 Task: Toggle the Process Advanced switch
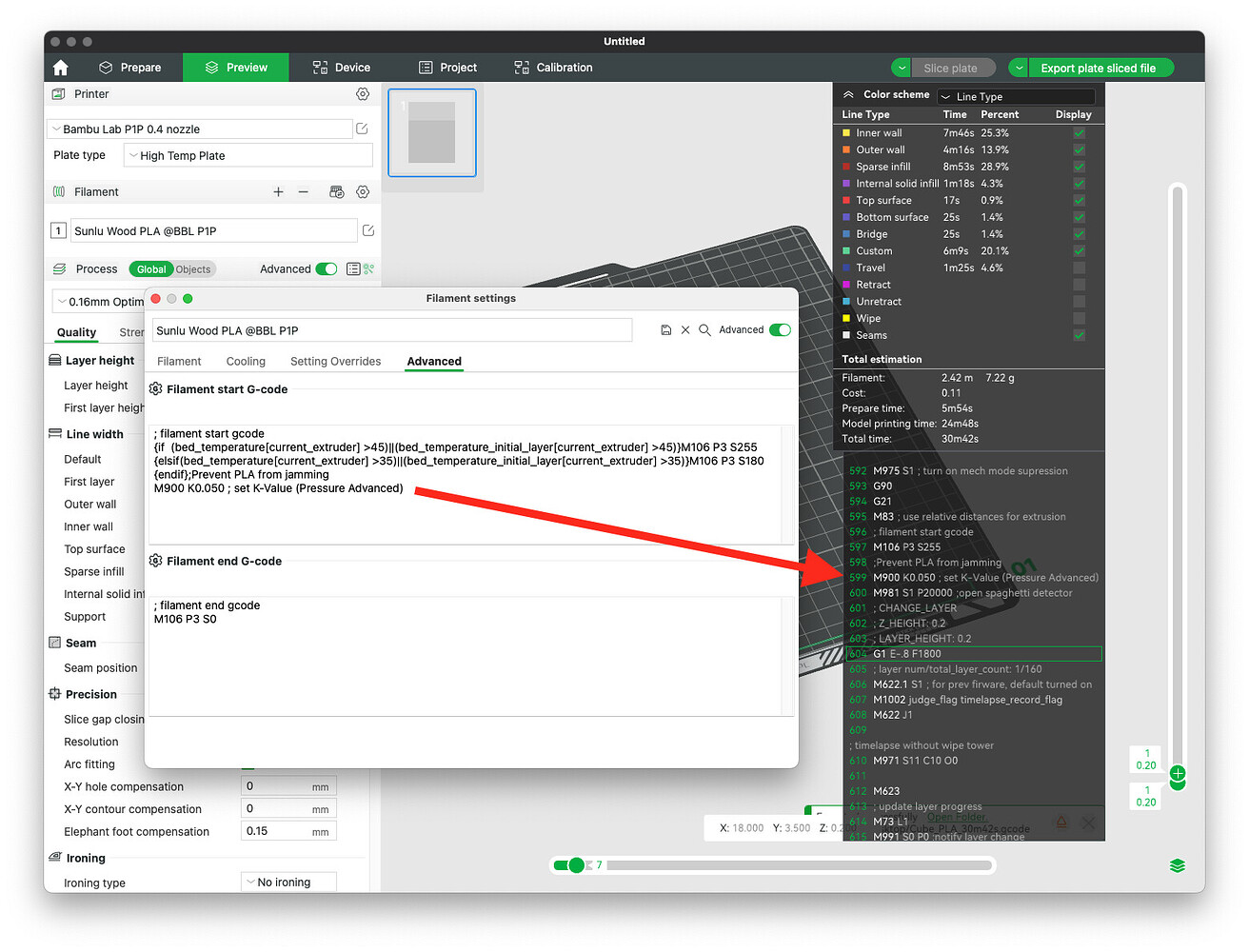click(x=327, y=269)
